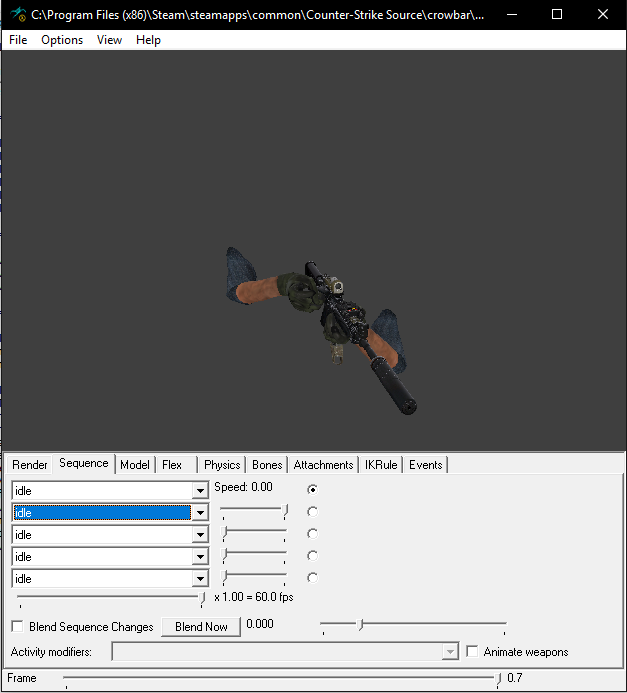Image resolution: width=627 pixels, height=693 pixels.
Task: Open the Options menu
Action: 62,40
